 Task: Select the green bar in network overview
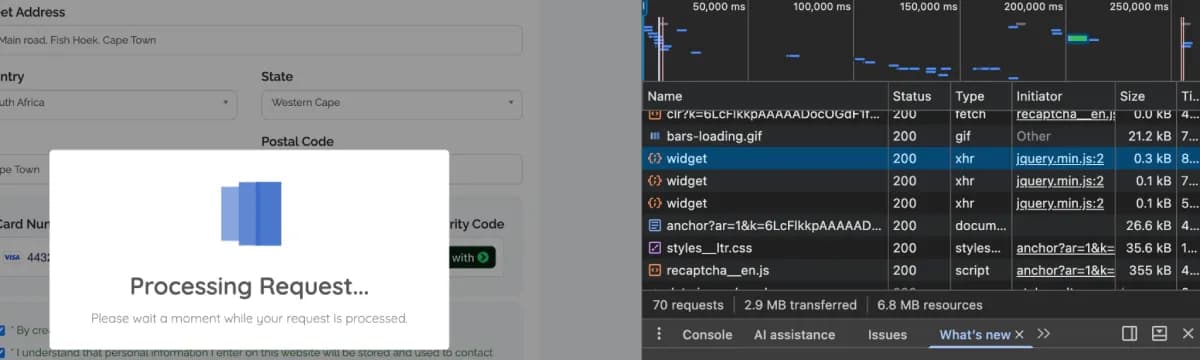(x=1077, y=39)
